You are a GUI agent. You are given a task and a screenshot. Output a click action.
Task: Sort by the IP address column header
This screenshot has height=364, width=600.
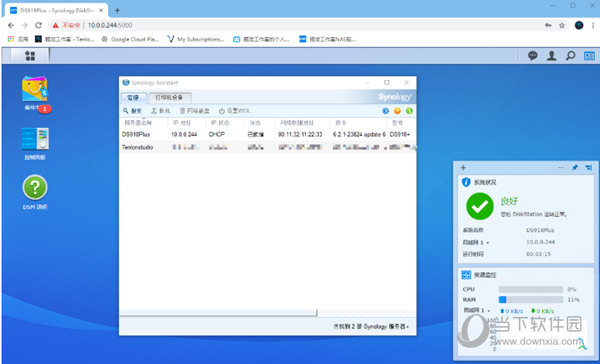tap(181, 123)
